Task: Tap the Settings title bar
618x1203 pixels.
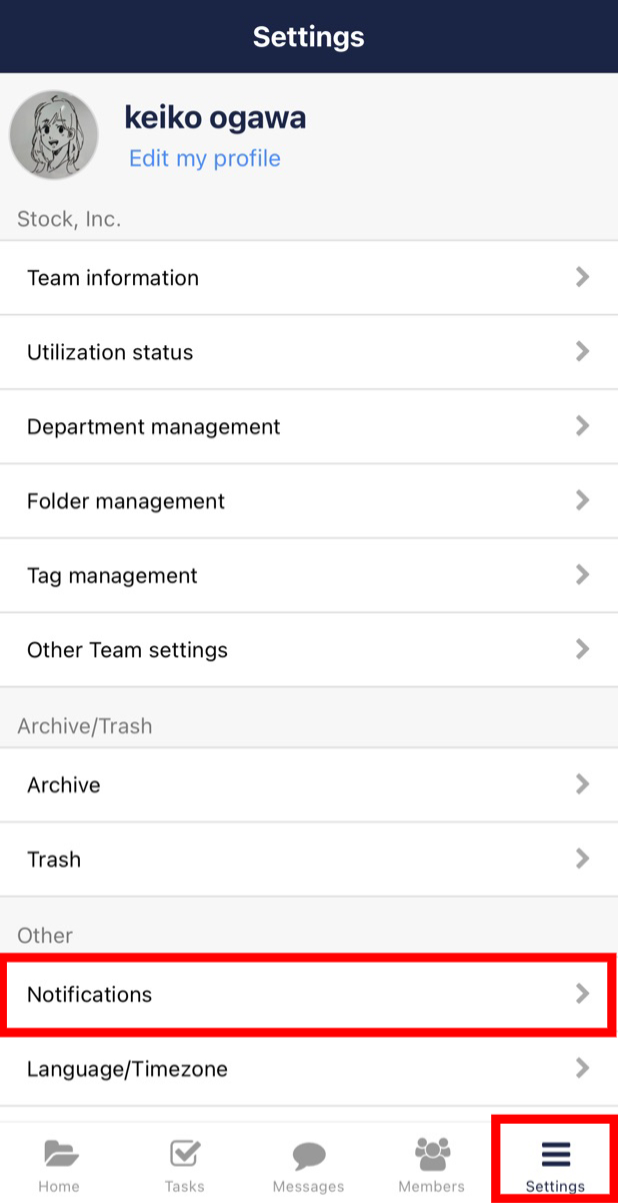Action: pos(309,36)
